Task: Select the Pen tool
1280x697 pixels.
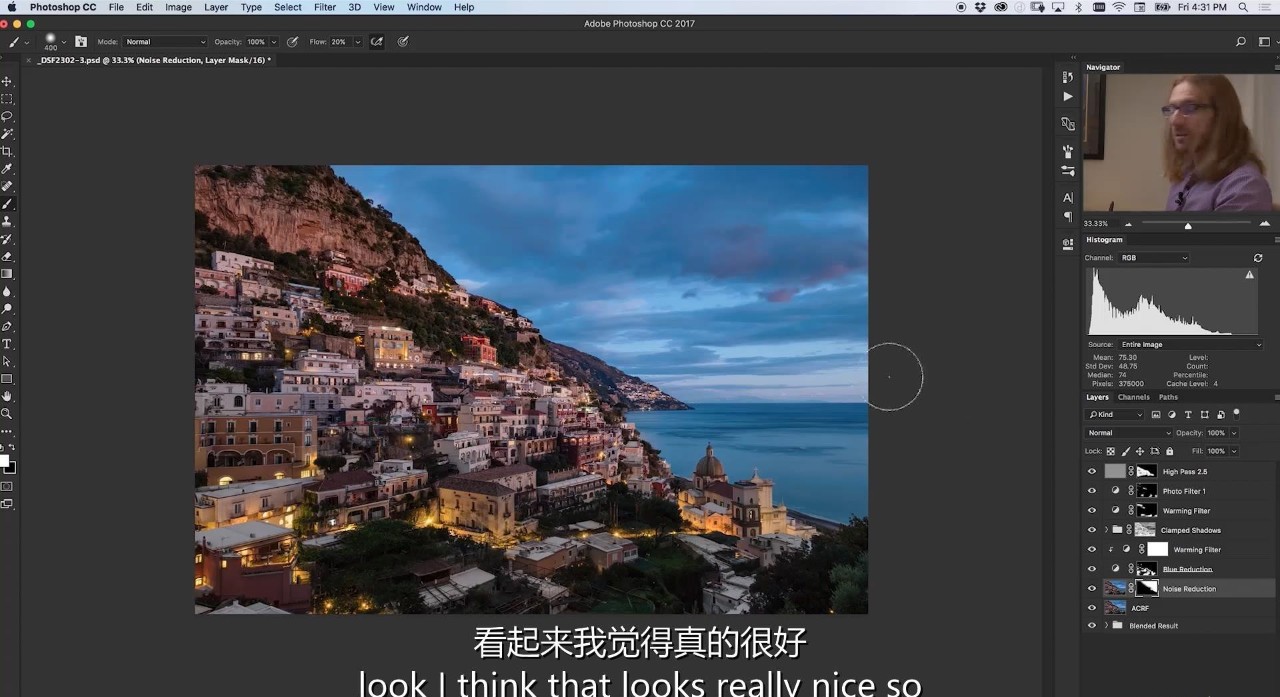Action: click(x=7, y=326)
